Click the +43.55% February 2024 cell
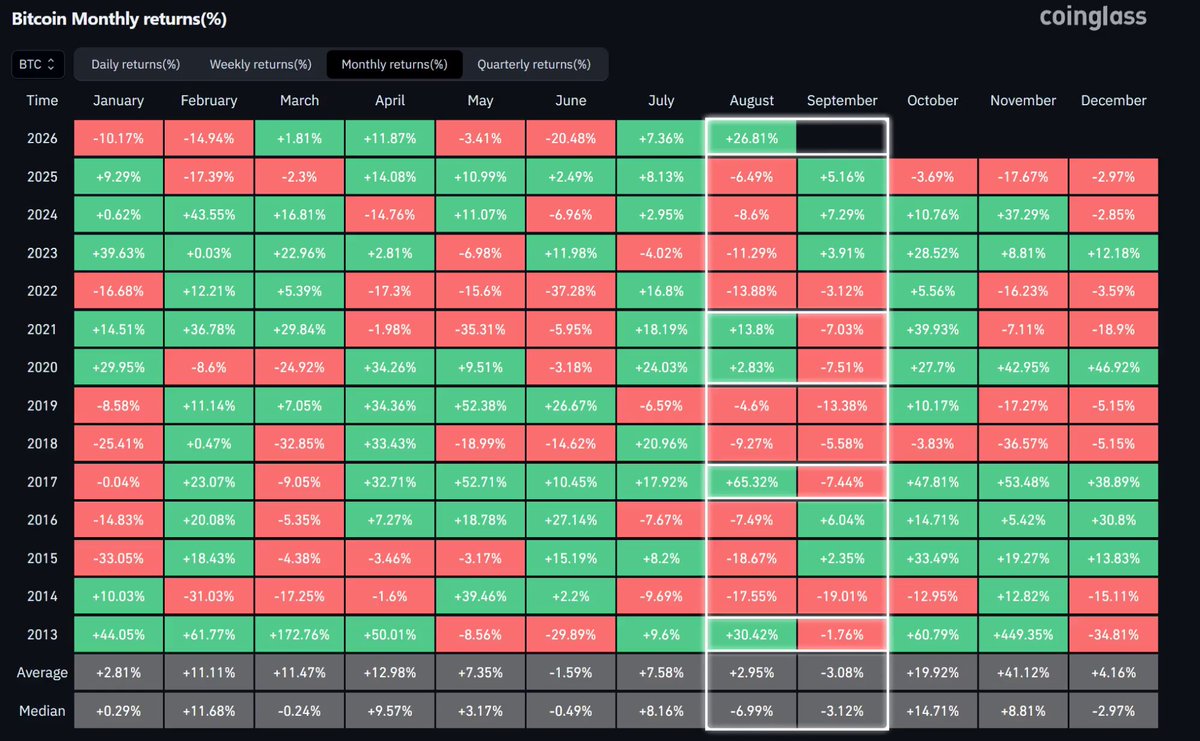Image resolution: width=1200 pixels, height=741 pixels. click(x=209, y=215)
